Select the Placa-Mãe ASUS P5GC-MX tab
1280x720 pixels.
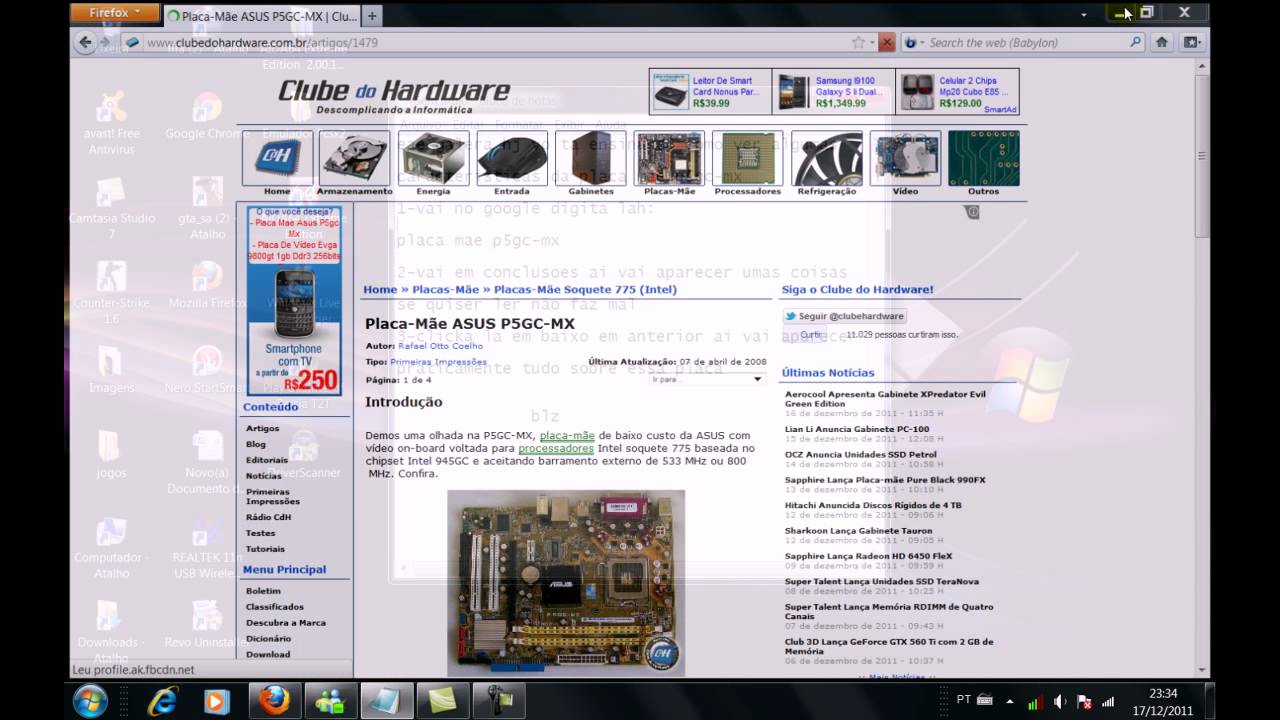(x=262, y=15)
